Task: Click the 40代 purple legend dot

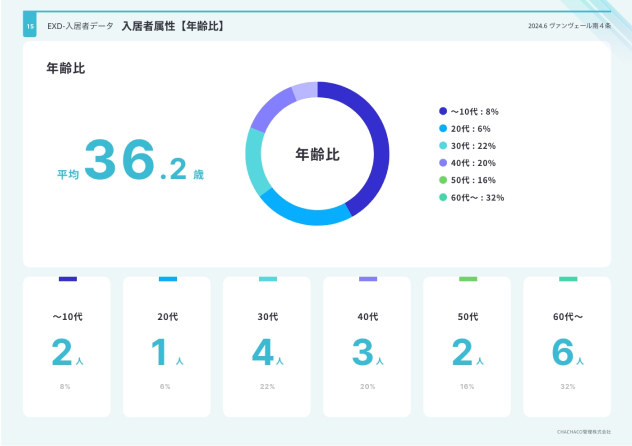Action: (x=442, y=162)
